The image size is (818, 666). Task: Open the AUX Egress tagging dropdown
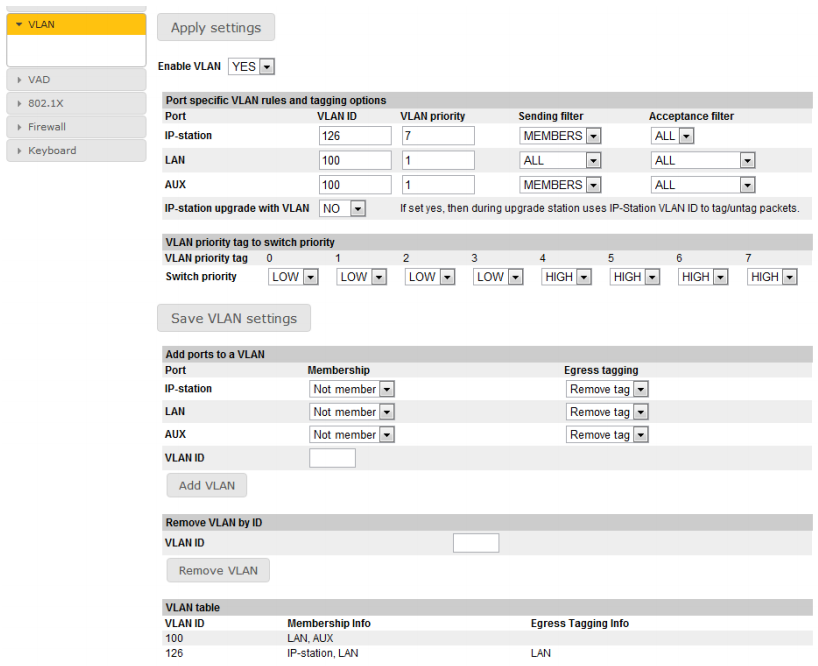pyautogui.click(x=607, y=435)
